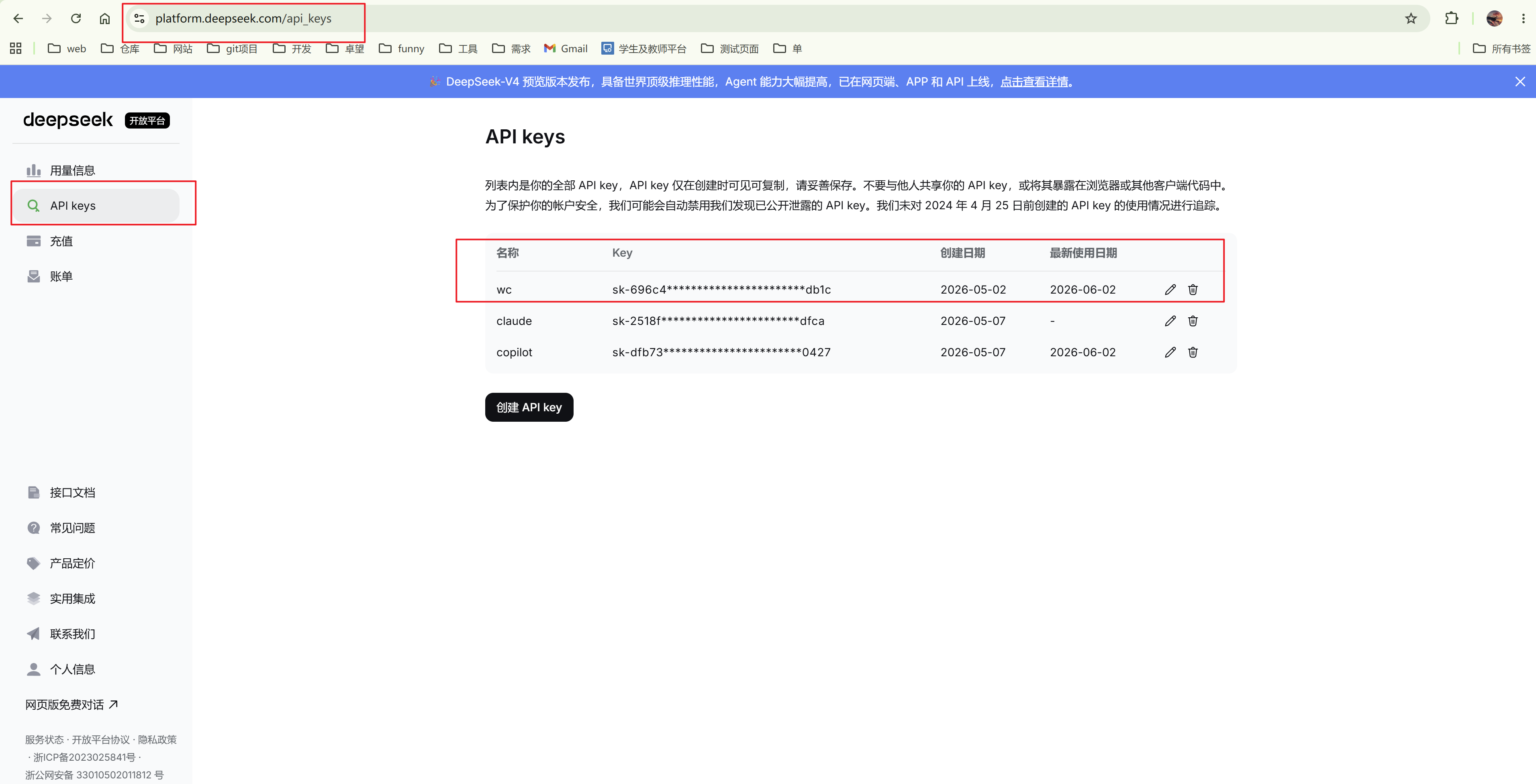Open the 浙ICP备2023025841号 footer link
This screenshot has height=784, width=1536.
click(85, 757)
